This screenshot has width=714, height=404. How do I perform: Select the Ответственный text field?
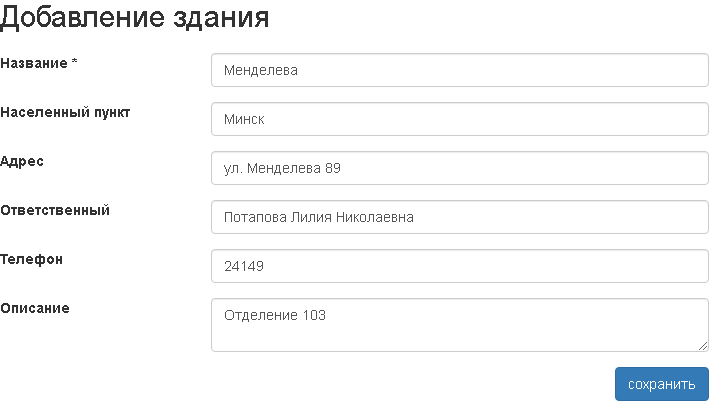click(460, 217)
